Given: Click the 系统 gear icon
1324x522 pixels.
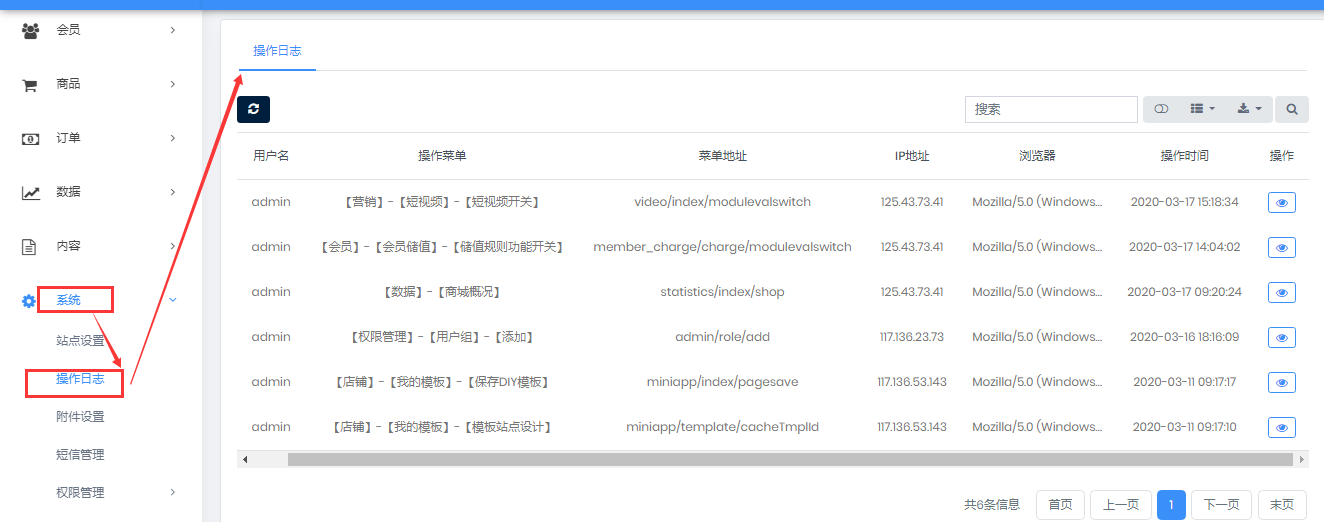Looking at the screenshot, I should [x=29, y=301].
